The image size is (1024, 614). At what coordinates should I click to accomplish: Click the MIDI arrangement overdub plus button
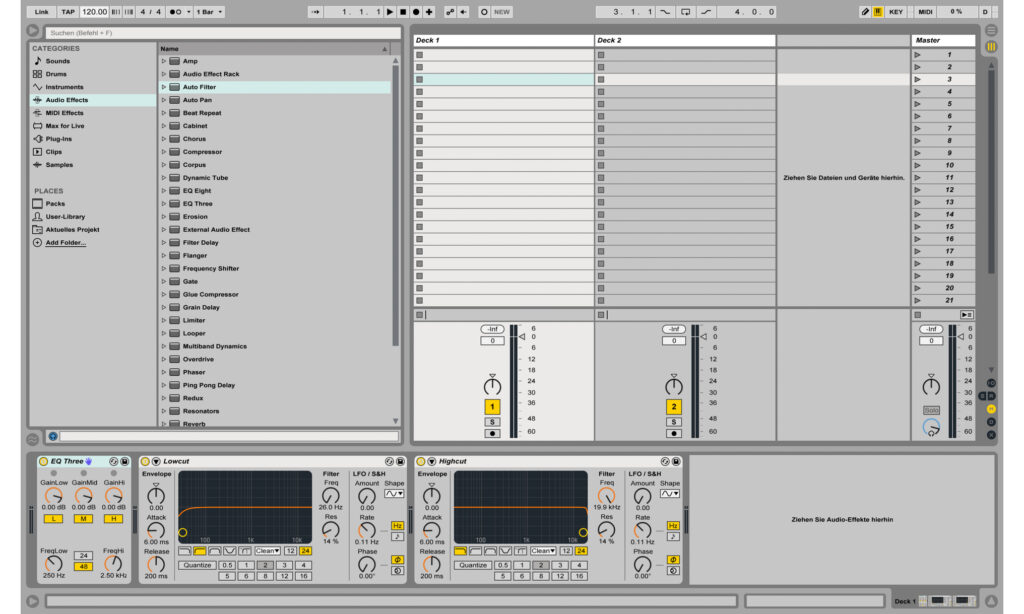pos(429,12)
